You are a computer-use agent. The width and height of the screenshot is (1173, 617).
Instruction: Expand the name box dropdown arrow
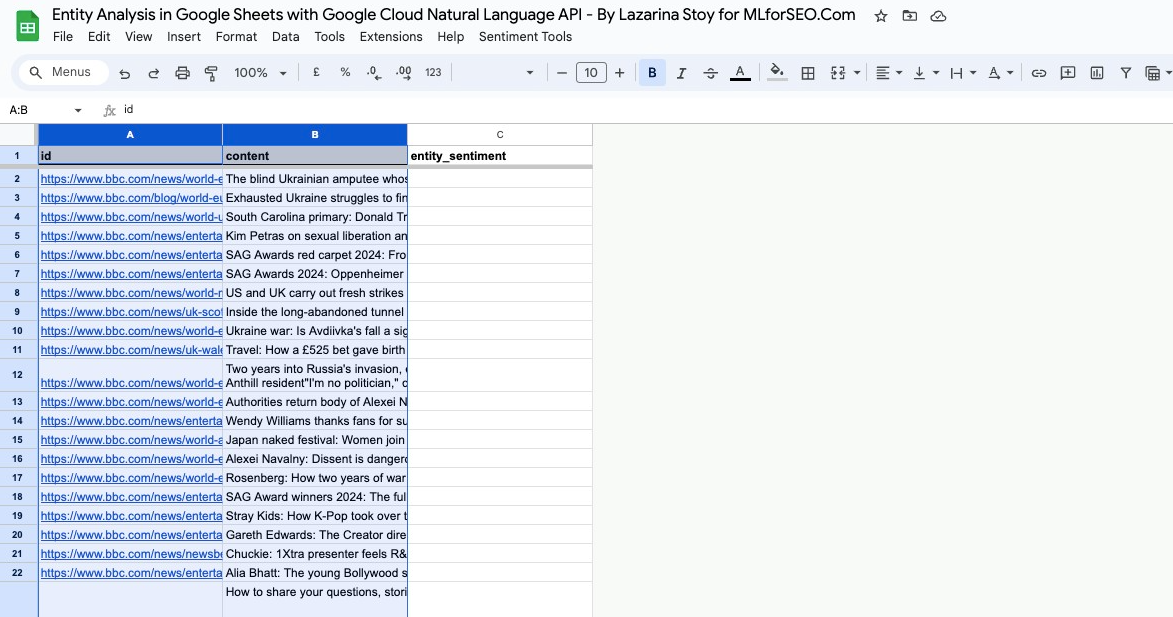(78, 111)
